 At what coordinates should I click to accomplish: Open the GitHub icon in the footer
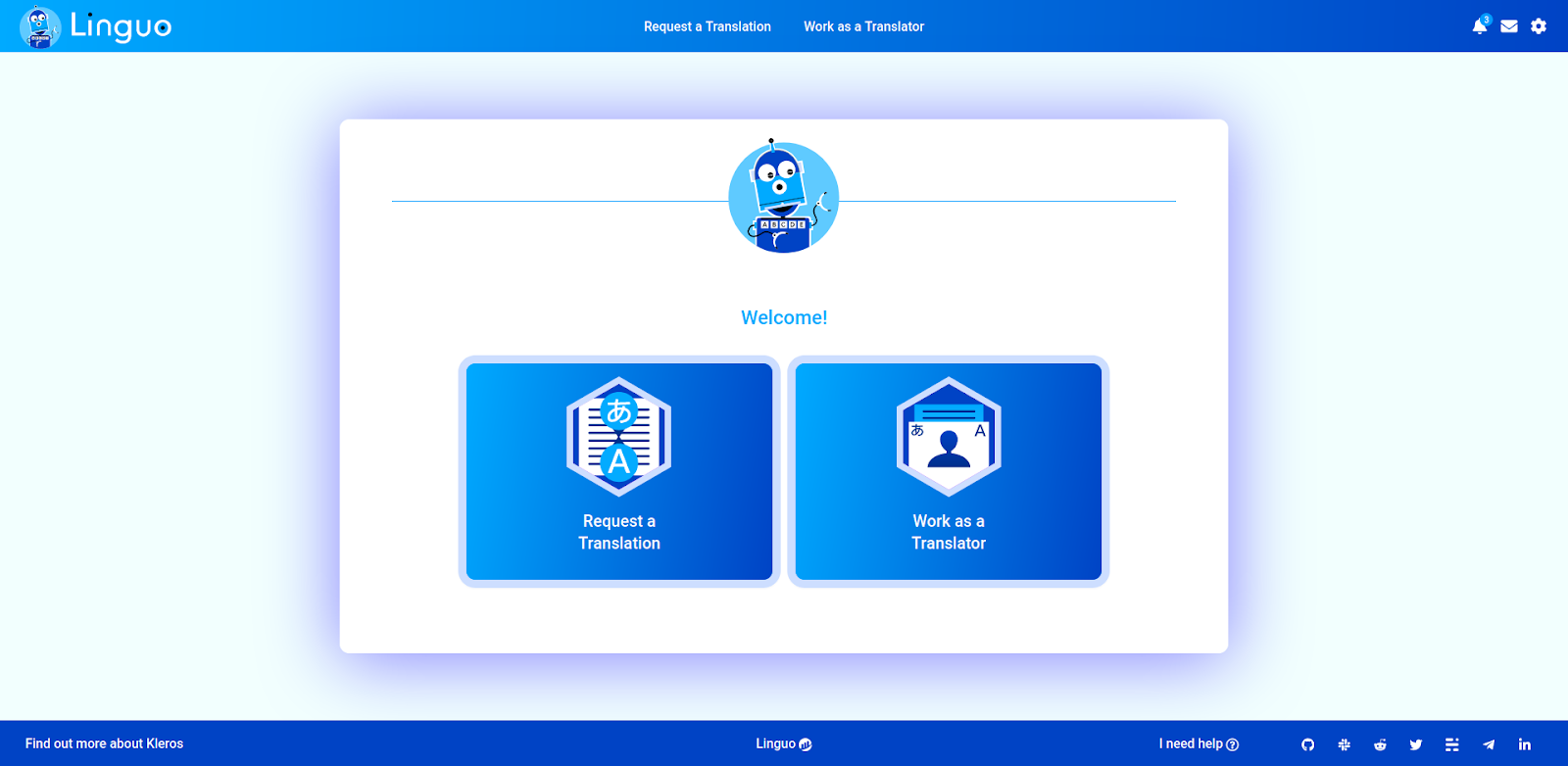(x=1308, y=744)
